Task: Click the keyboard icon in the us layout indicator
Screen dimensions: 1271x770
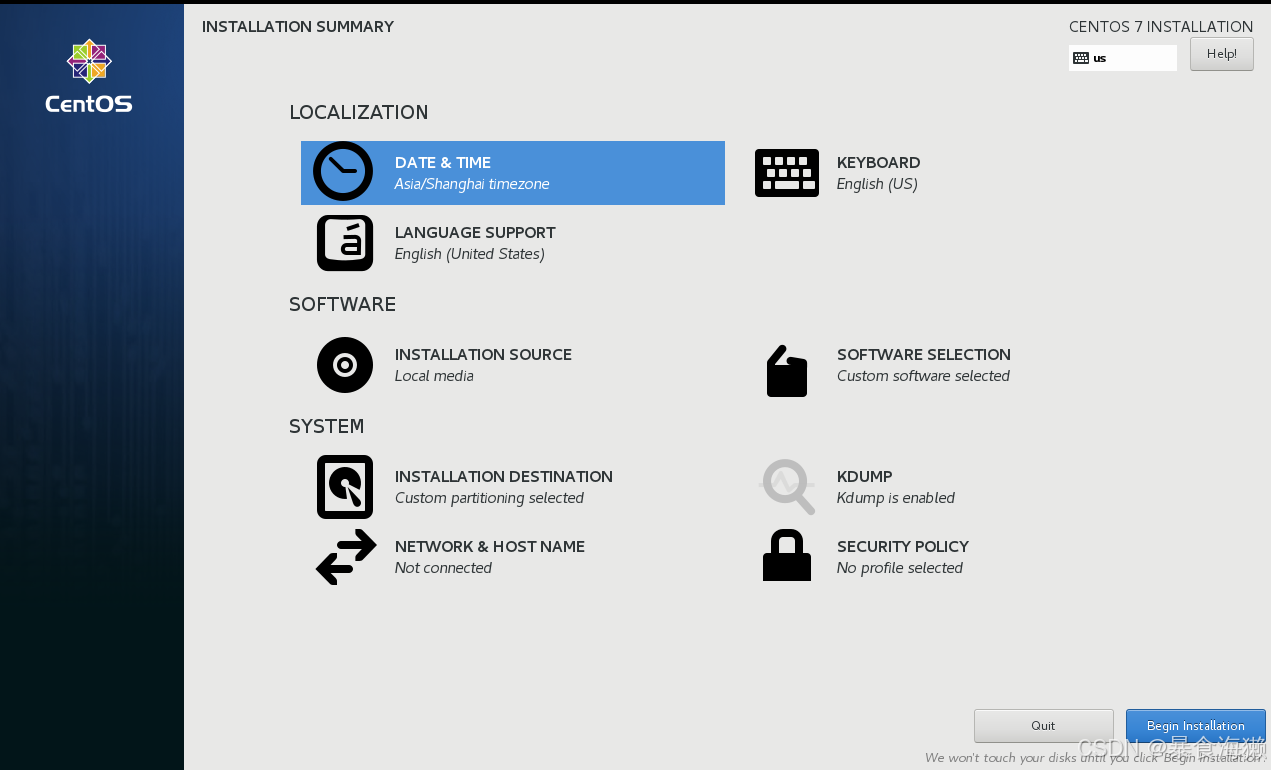Action: pos(1081,58)
